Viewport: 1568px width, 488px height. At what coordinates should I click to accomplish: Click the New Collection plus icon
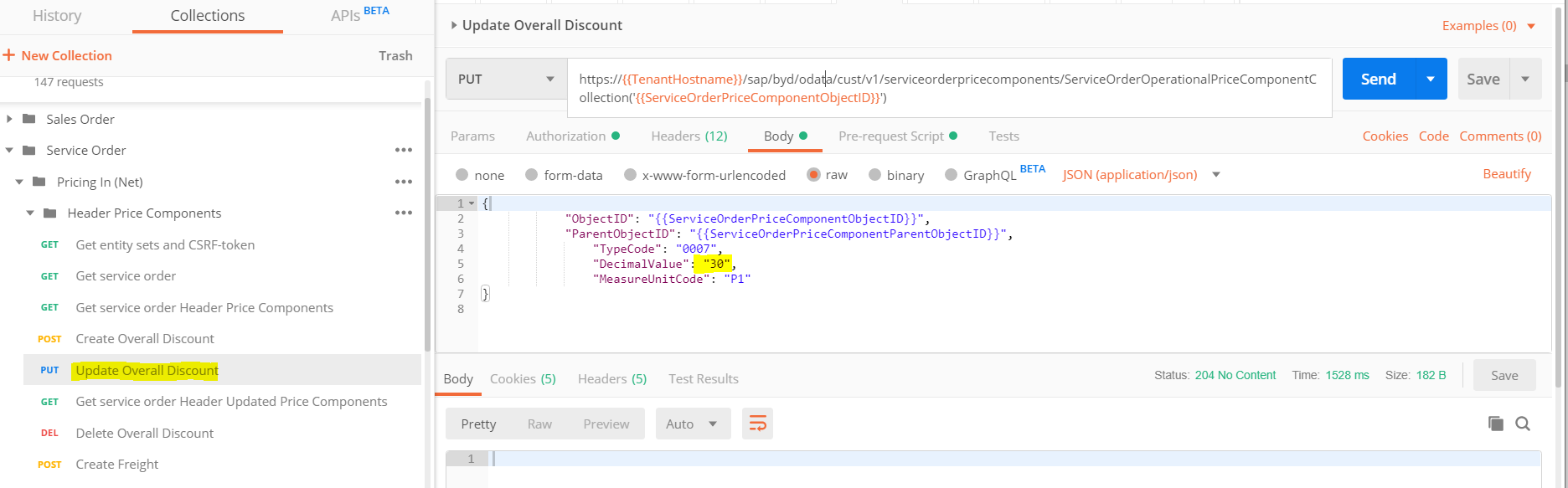click(9, 55)
